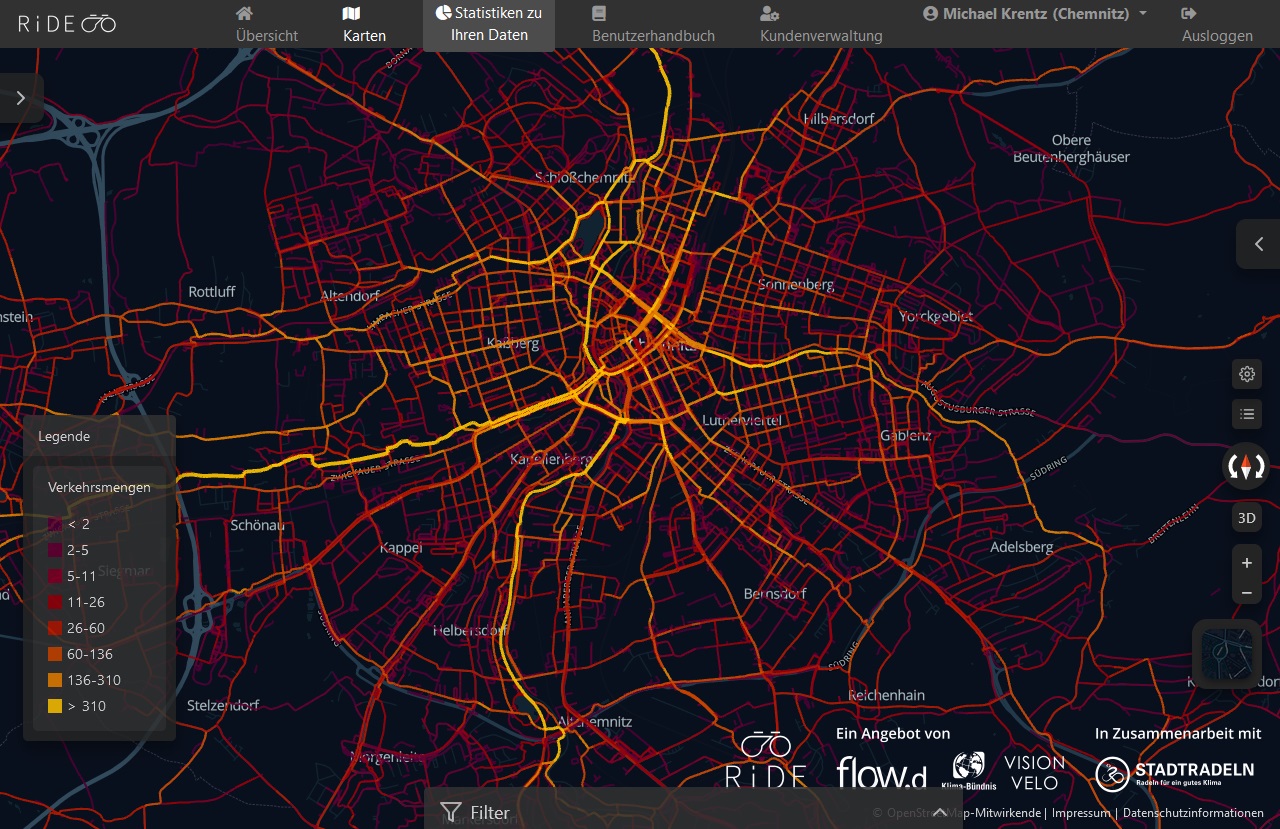Viewport: 1280px width, 829px height.
Task: Click the Helbersdorf map label
Action: coord(470,631)
